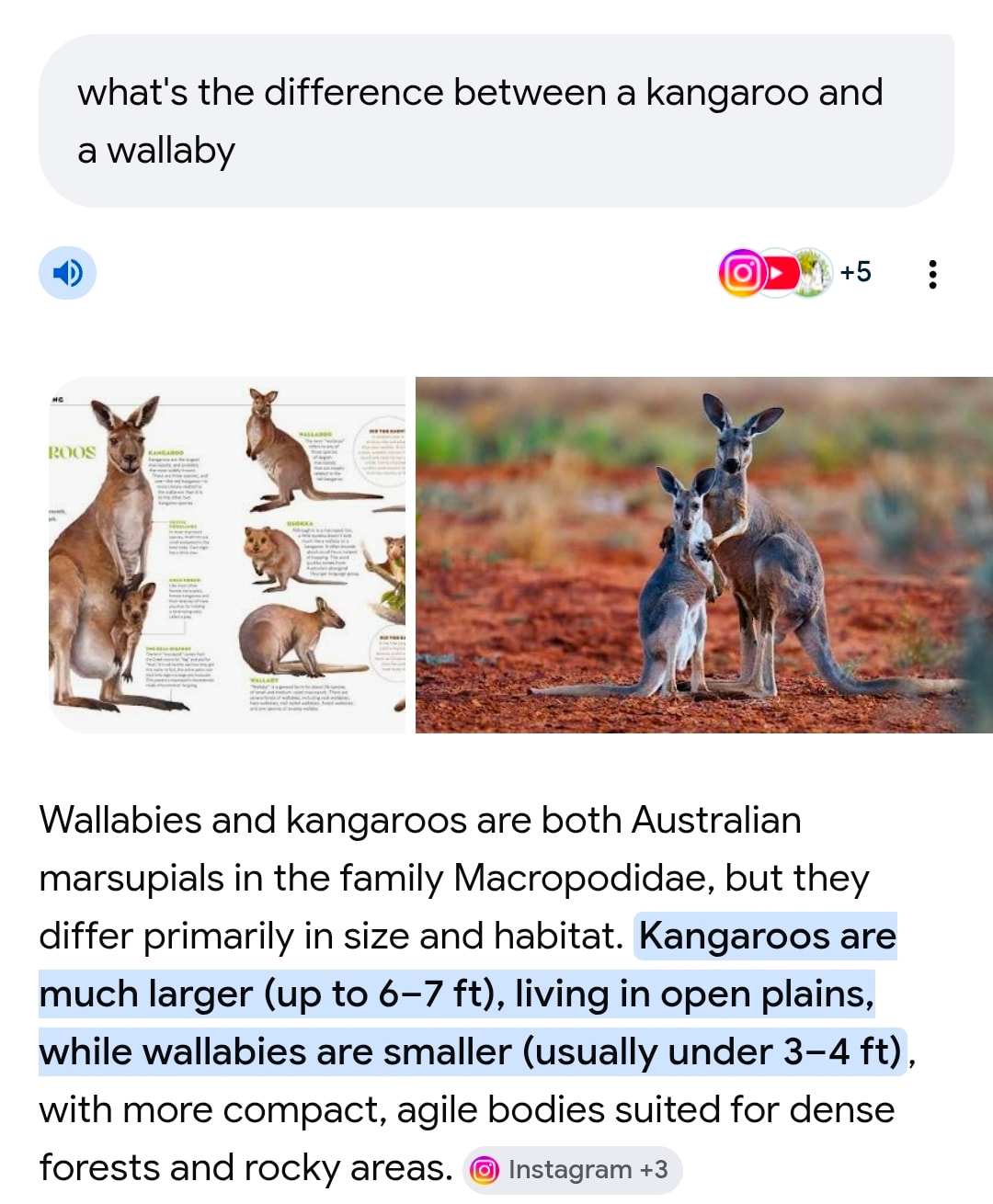
Task: Tap the kangaroo and wallaby query bubble
Action: 496,120
